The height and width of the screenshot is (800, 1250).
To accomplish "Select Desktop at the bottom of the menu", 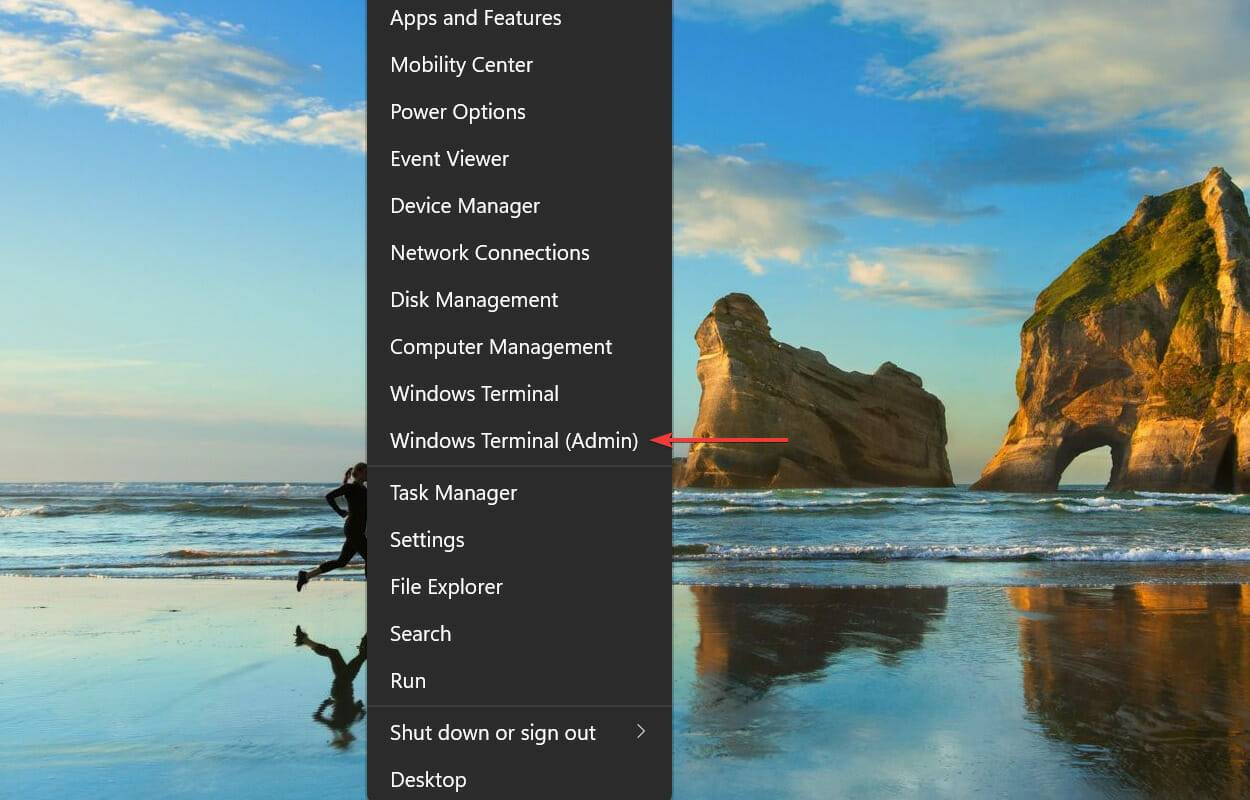I will 428,779.
